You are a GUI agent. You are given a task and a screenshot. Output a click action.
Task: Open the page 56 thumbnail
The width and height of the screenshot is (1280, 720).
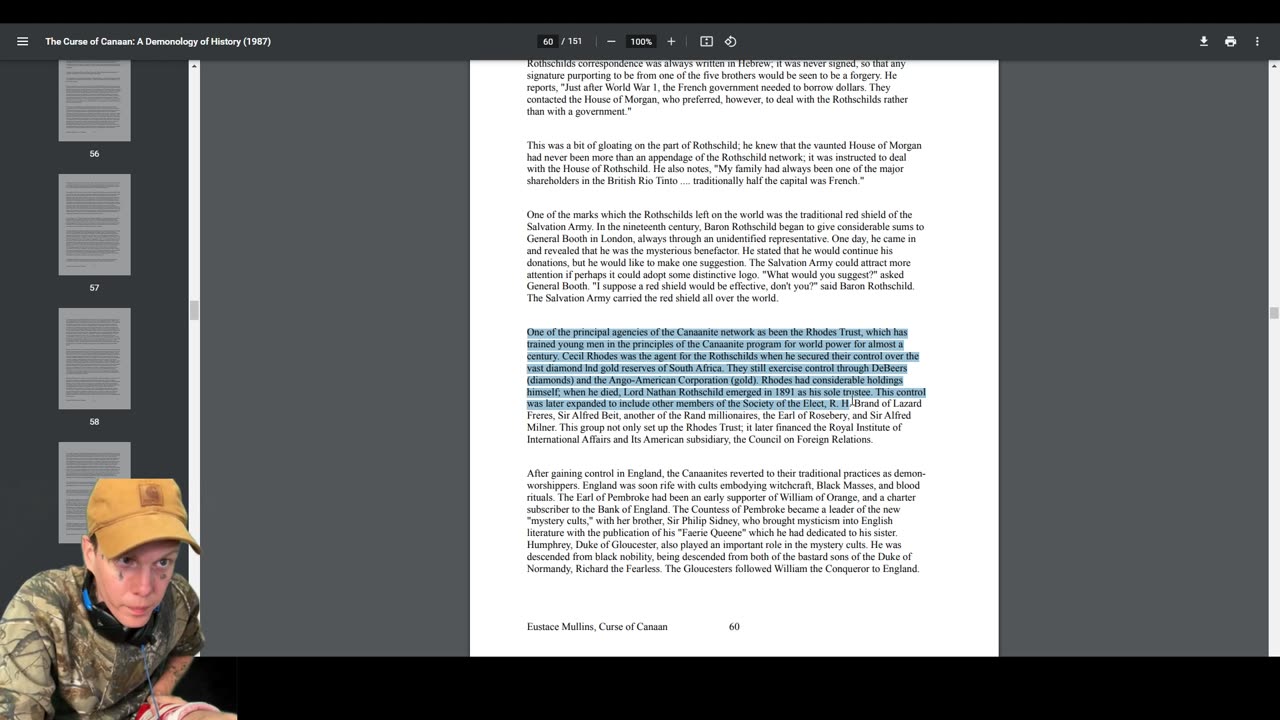94,100
